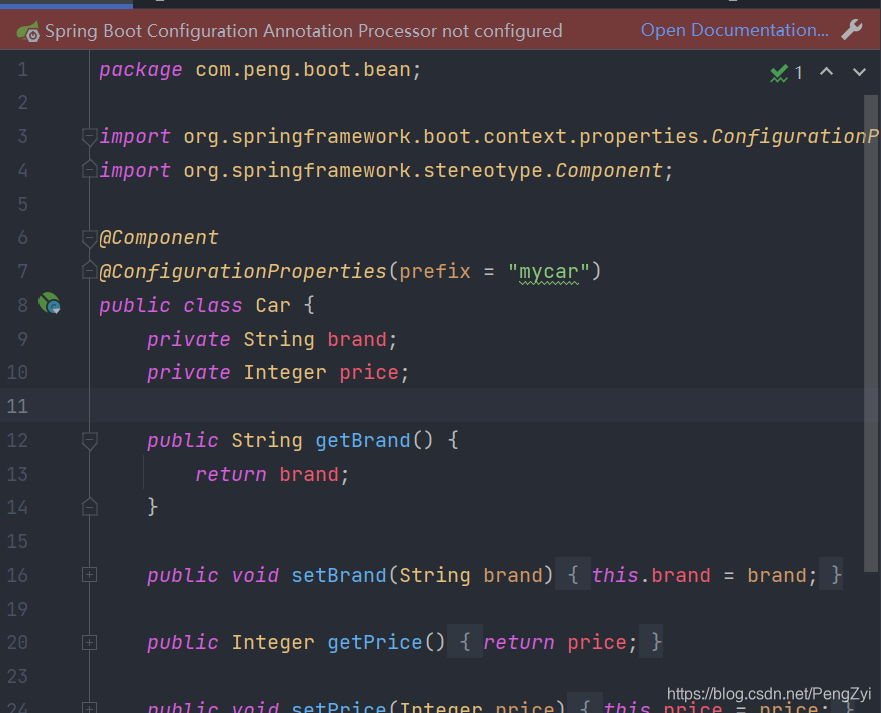Expand the getPrice method plus icon
Image resolution: width=881 pixels, height=713 pixels.
coord(89,641)
